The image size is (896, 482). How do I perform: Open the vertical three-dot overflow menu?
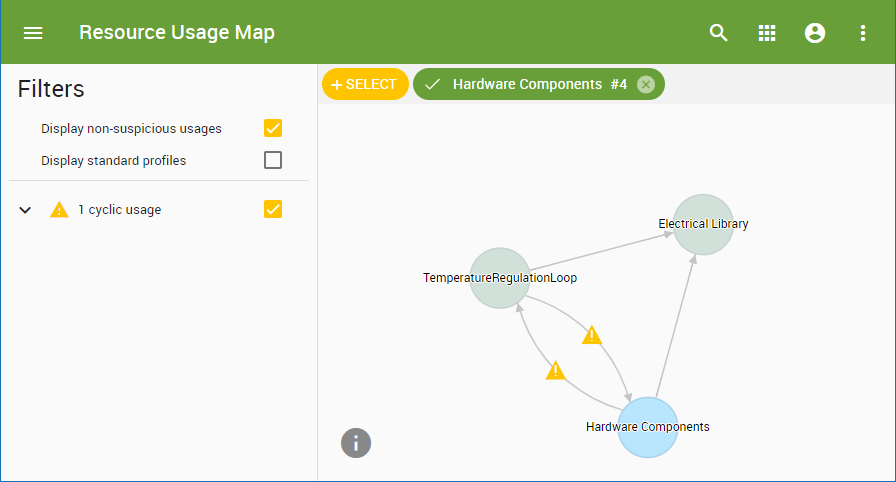point(863,33)
